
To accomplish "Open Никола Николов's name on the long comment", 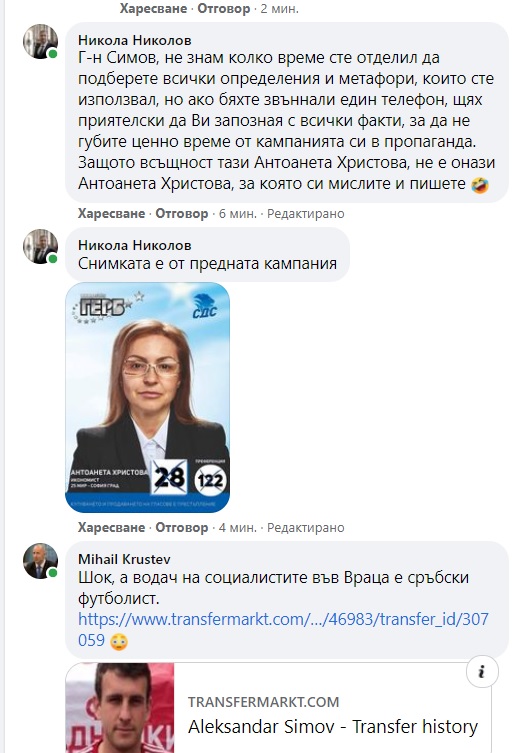I will click(135, 40).
